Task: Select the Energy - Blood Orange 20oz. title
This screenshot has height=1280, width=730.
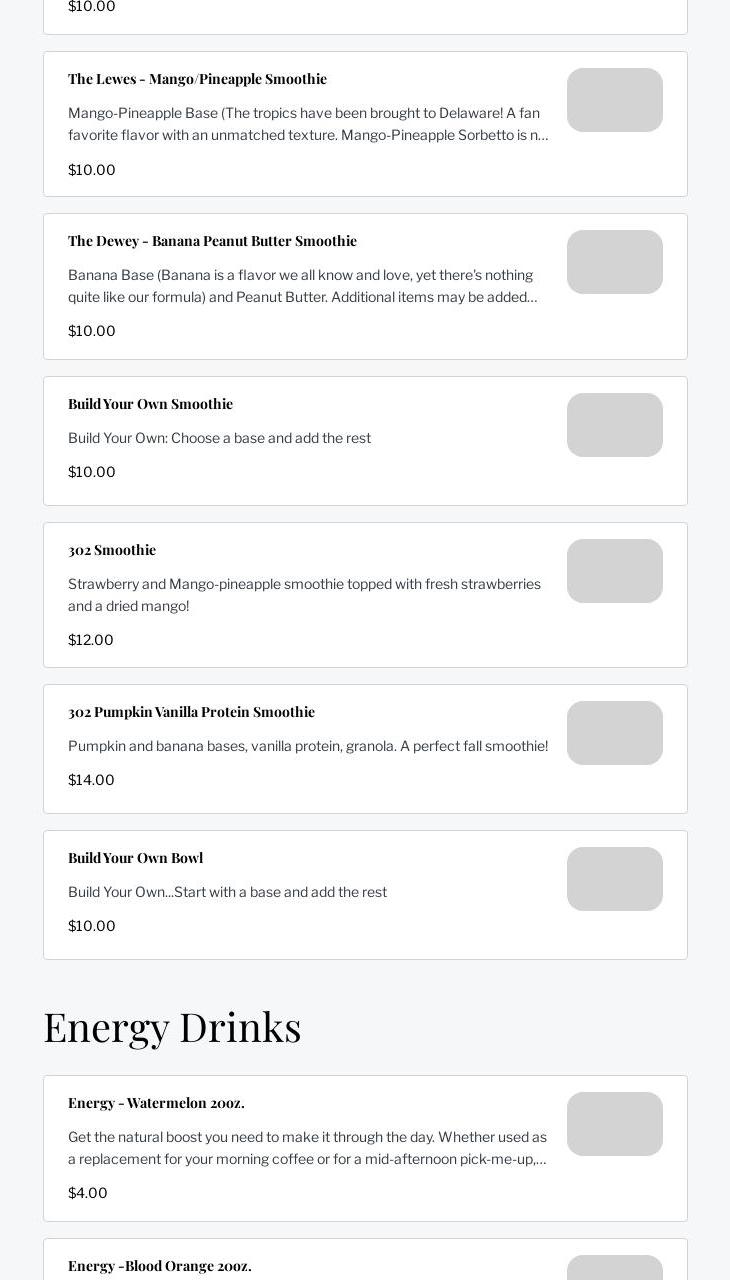Action: 160,1266
